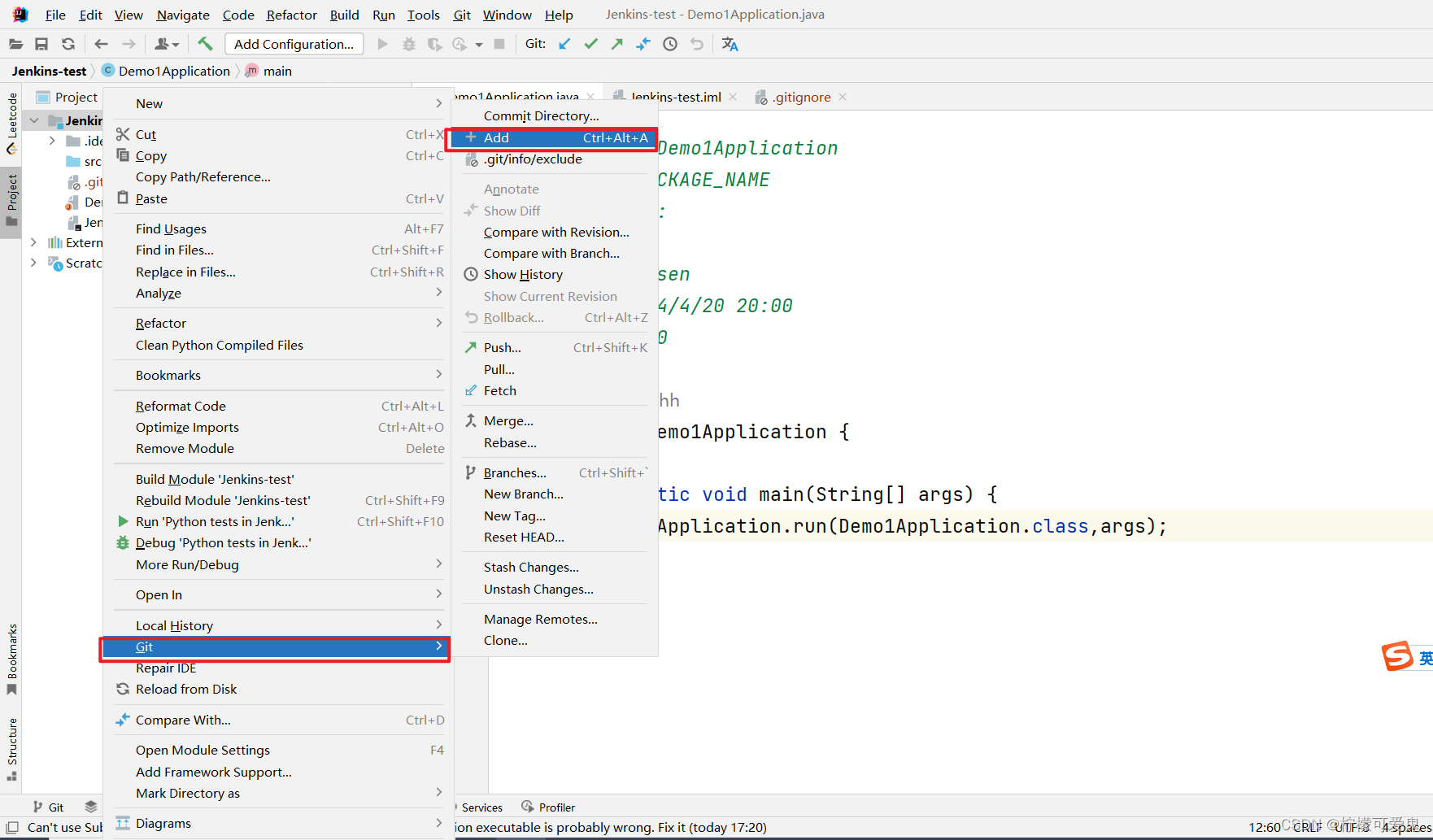Click the Forward navigation arrow
This screenshot has height=840, width=1433.
coord(128,44)
